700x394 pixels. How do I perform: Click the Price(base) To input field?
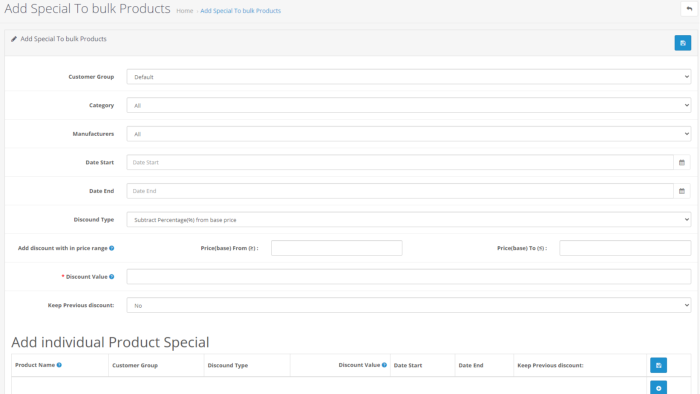tap(625, 248)
